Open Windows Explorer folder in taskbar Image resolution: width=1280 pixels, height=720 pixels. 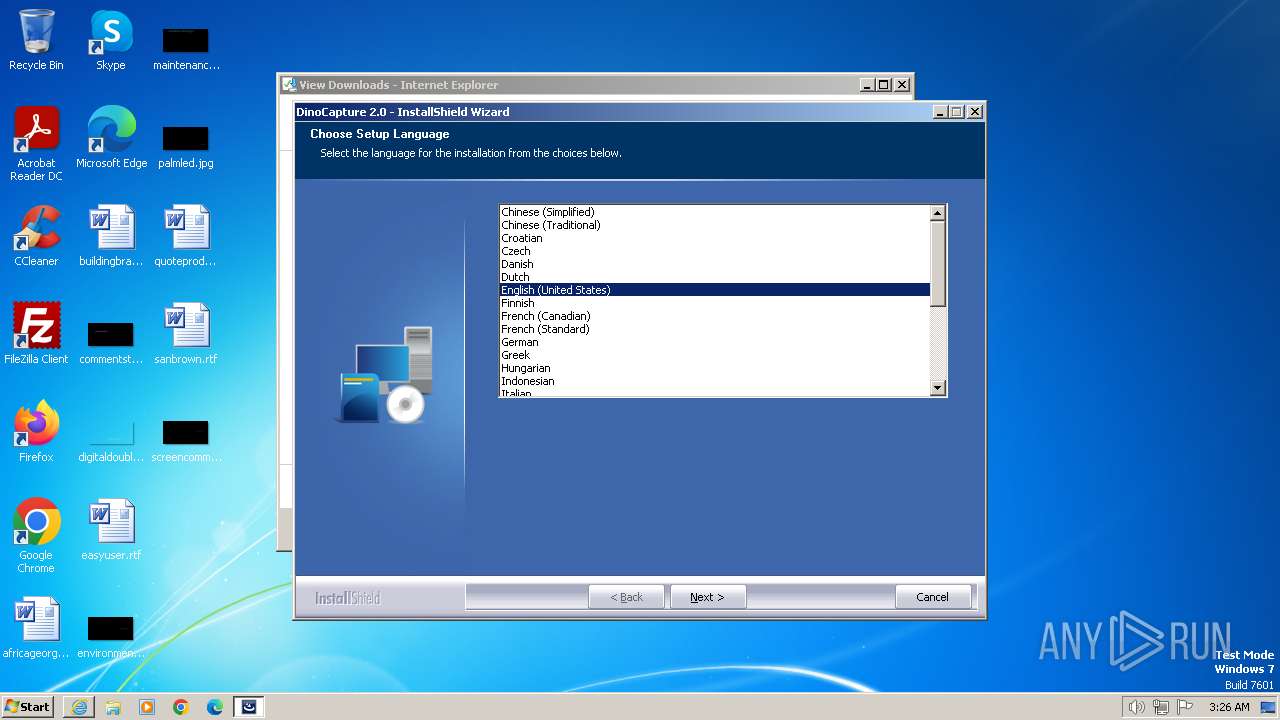[113, 707]
